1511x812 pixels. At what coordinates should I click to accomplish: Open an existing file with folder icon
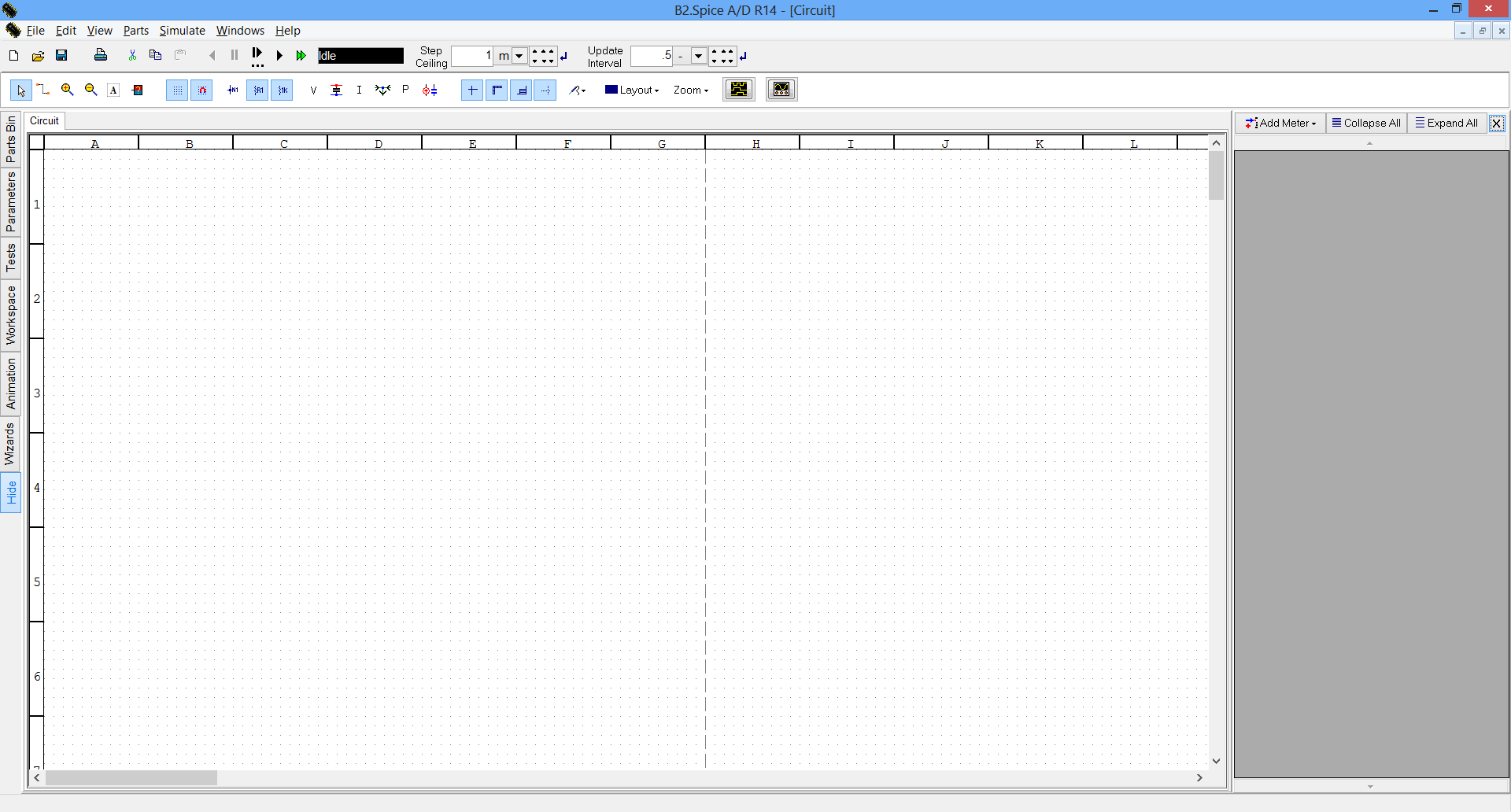(x=38, y=56)
